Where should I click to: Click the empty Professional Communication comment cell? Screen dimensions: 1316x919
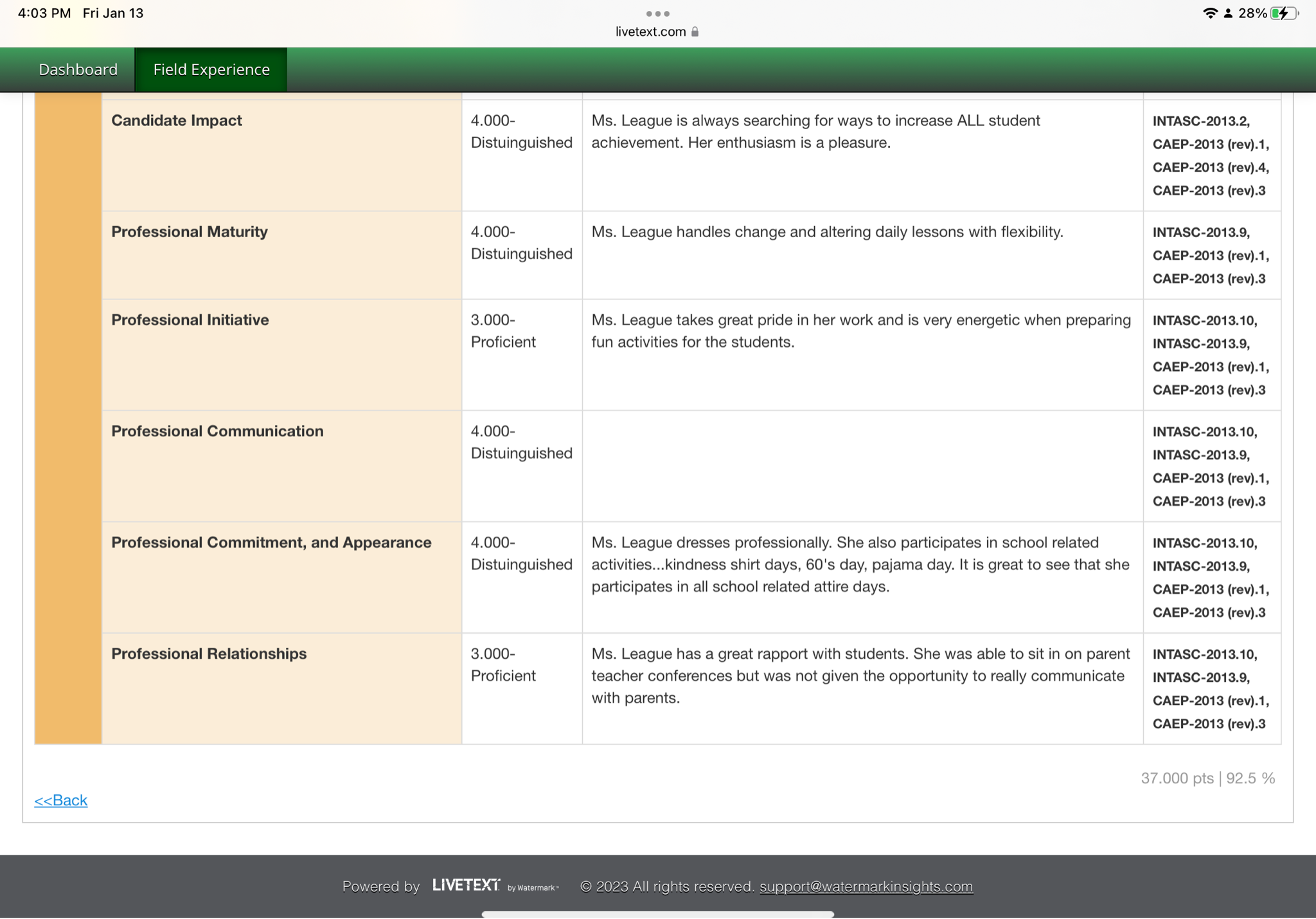pos(862,466)
